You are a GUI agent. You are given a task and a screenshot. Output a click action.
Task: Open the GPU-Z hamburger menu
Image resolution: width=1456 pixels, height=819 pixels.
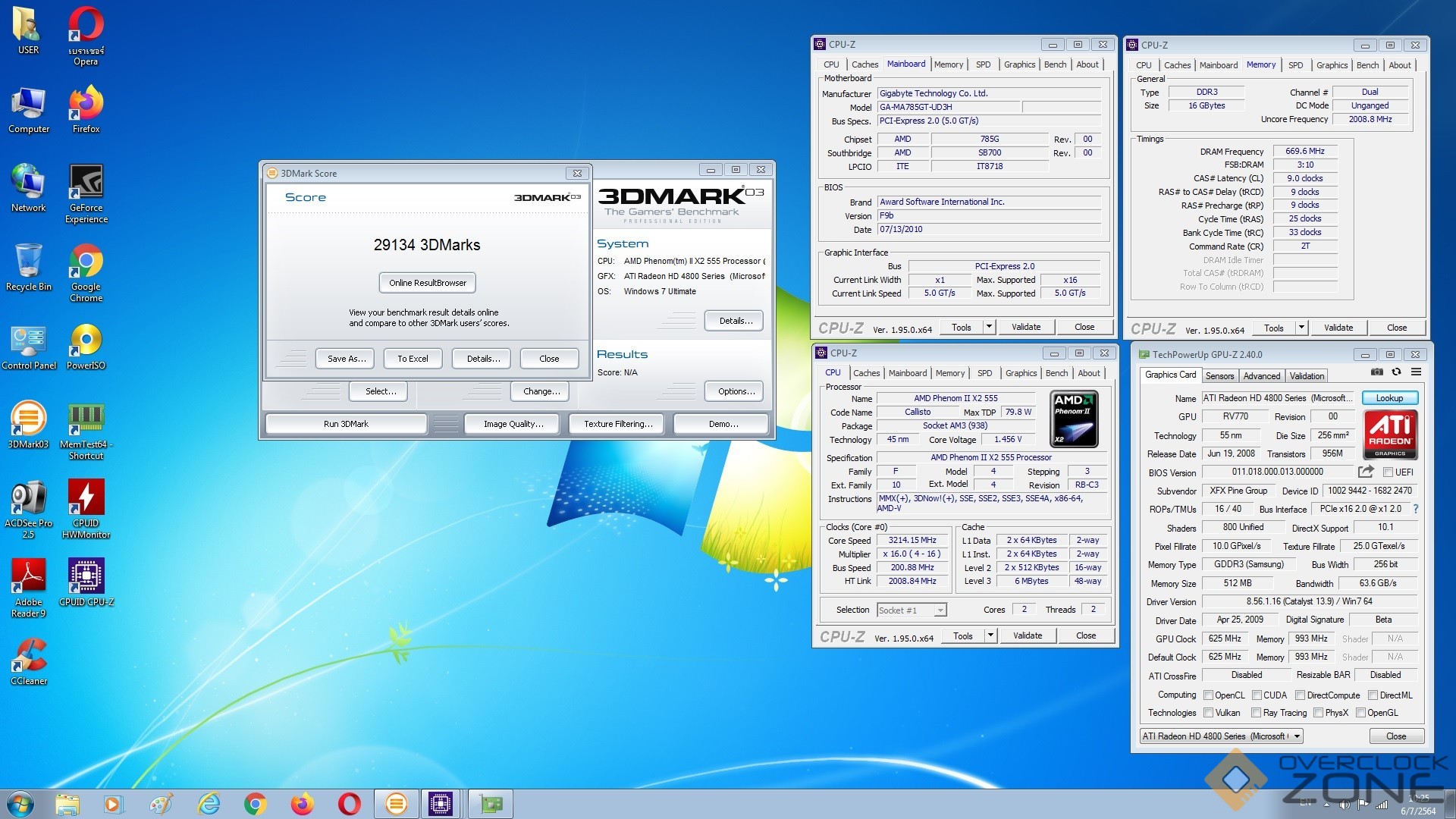tap(1416, 372)
